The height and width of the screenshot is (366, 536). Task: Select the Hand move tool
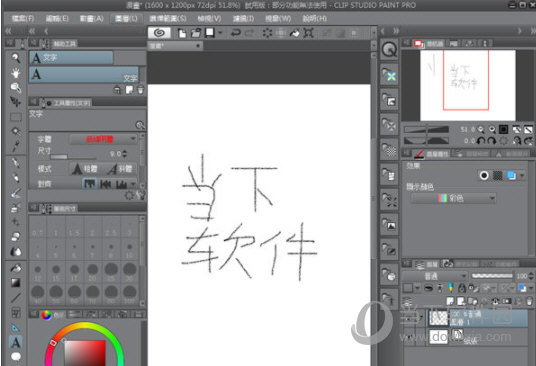(15, 73)
